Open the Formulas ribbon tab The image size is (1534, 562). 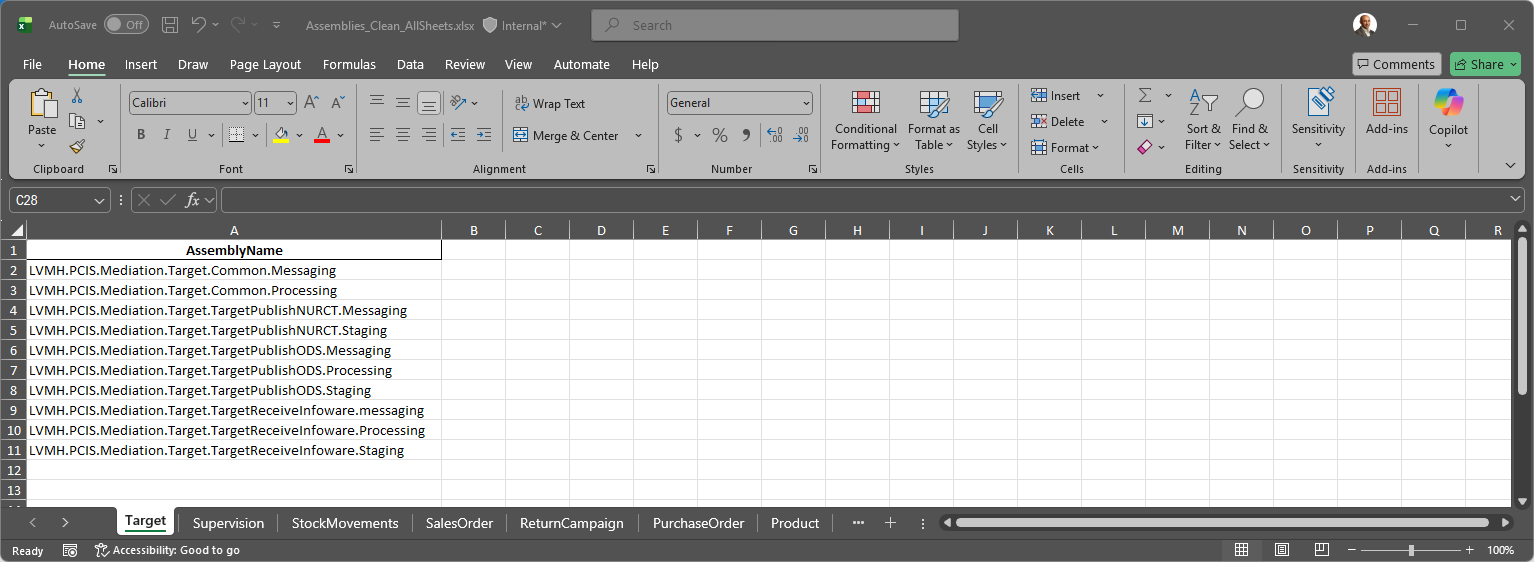pyautogui.click(x=349, y=64)
